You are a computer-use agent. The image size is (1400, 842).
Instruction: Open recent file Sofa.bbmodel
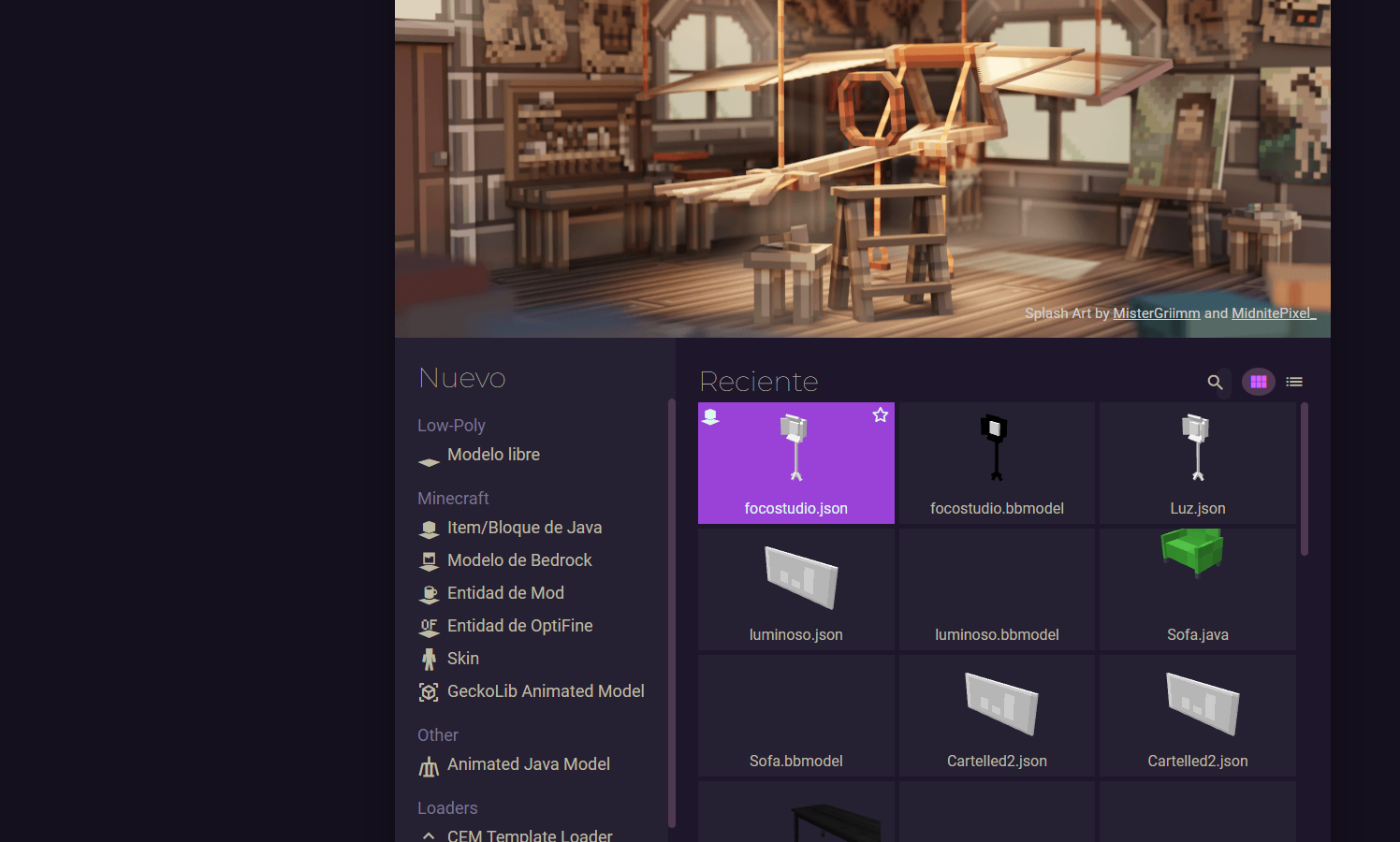(x=796, y=716)
